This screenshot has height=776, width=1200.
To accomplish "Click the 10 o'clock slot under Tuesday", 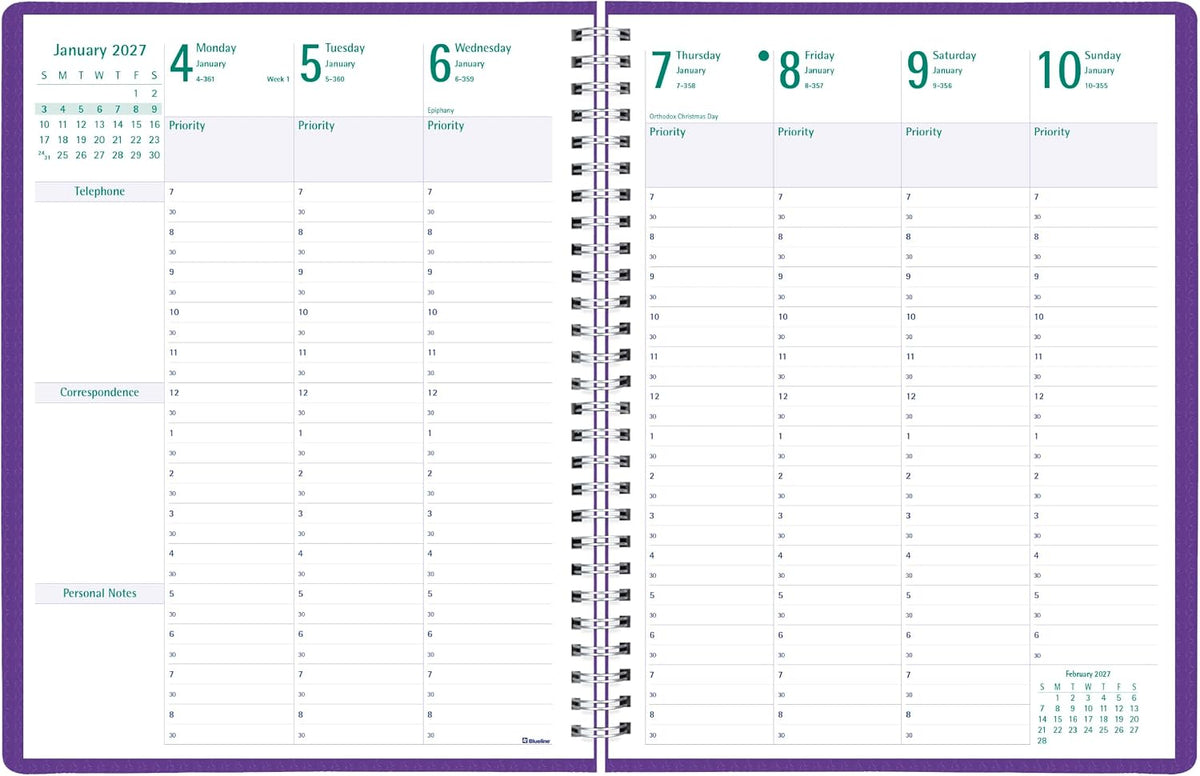I will pos(358,312).
